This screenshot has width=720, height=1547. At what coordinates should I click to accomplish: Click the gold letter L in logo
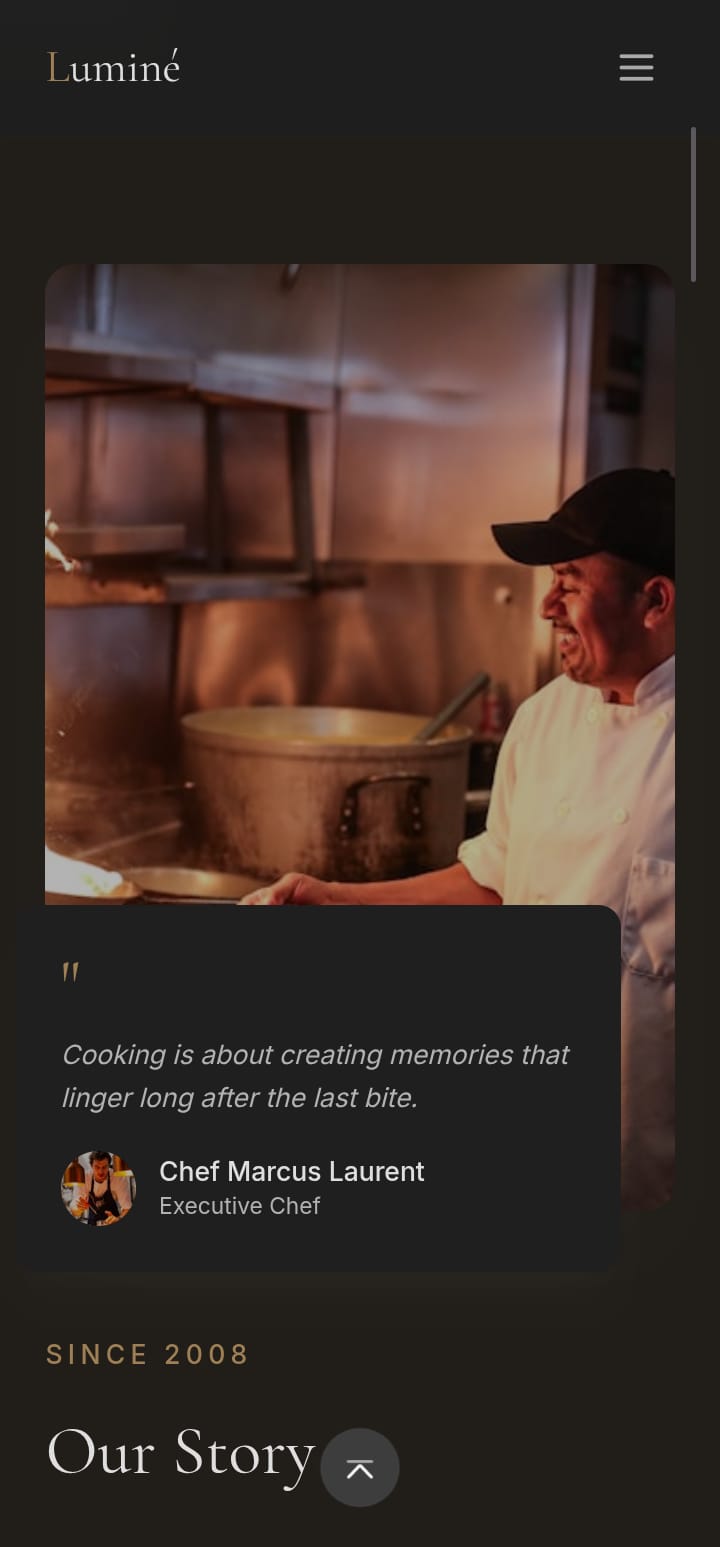(58, 68)
